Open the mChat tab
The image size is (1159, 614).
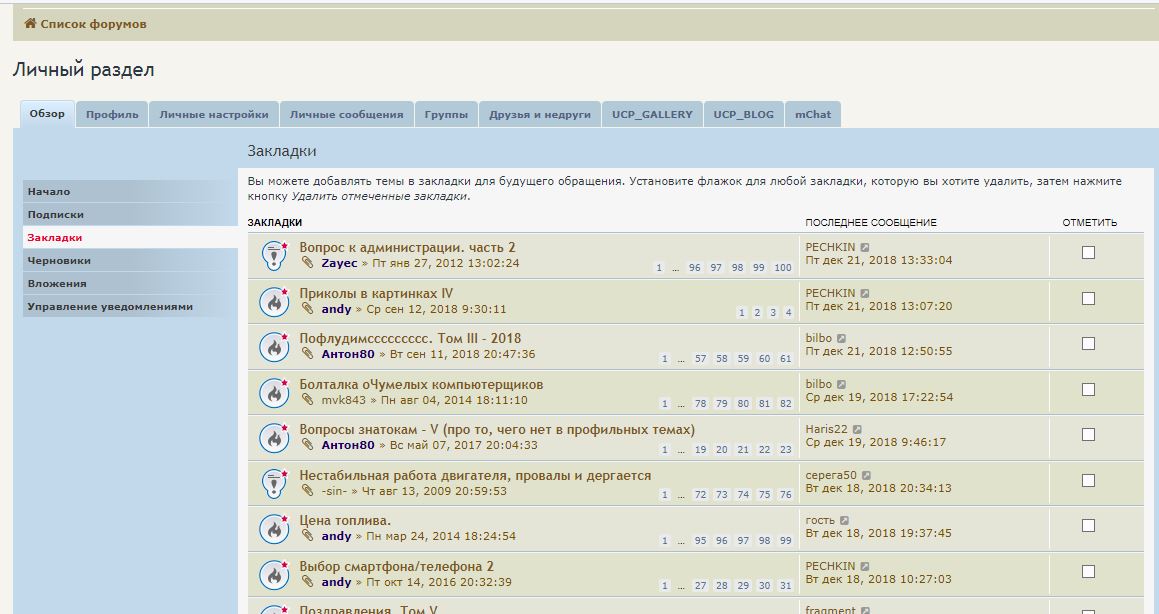pos(812,114)
